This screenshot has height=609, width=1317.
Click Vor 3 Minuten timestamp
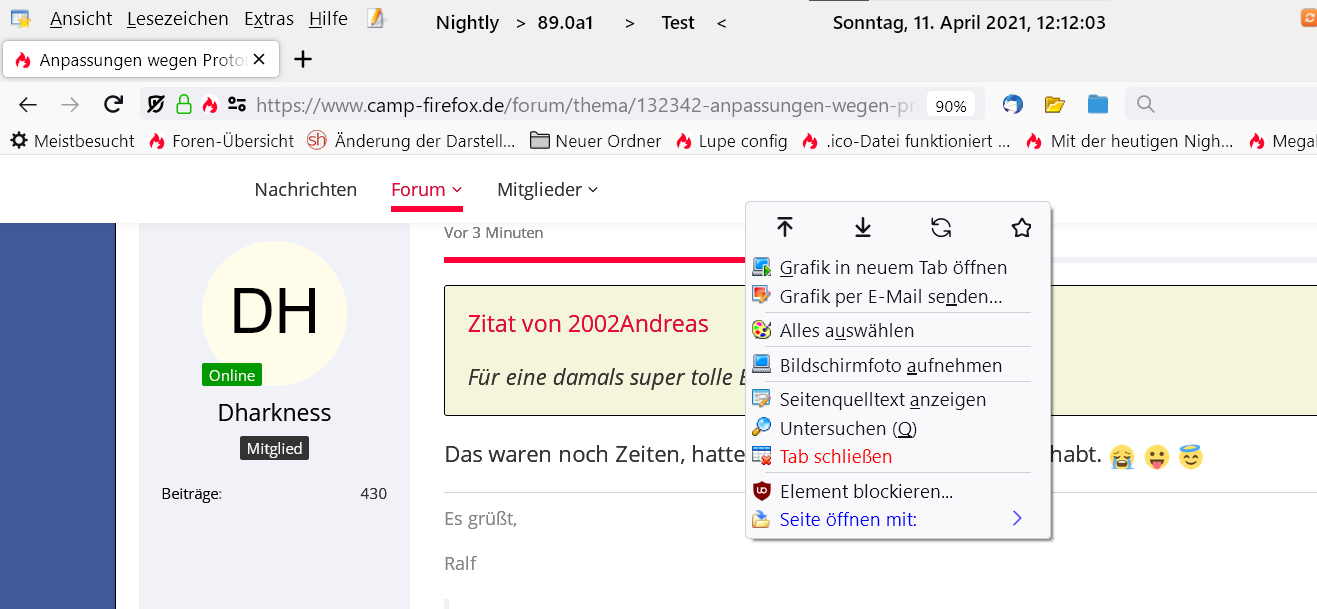494,232
